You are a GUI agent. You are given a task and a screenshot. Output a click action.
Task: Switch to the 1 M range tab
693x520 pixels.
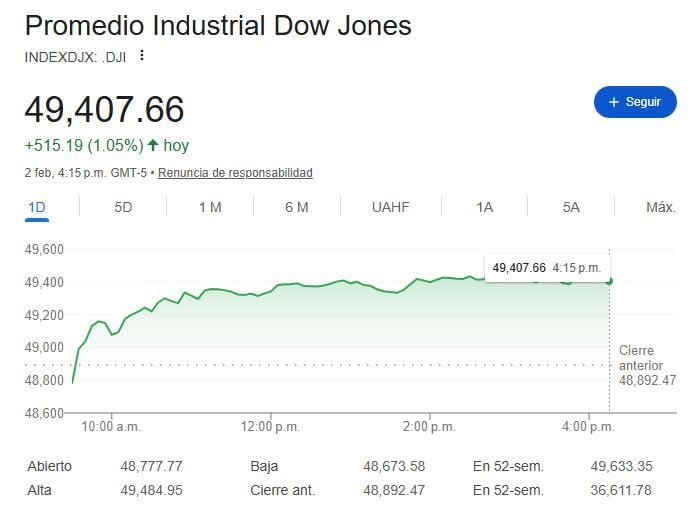(x=210, y=207)
